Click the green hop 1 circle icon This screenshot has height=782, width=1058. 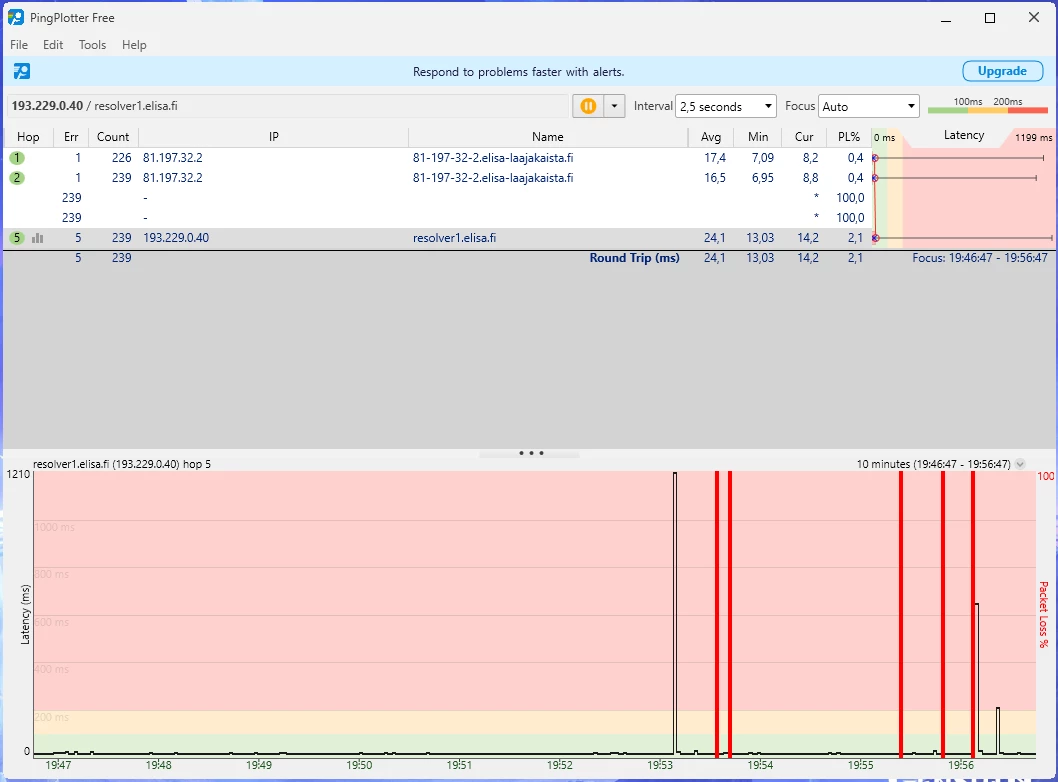17,158
